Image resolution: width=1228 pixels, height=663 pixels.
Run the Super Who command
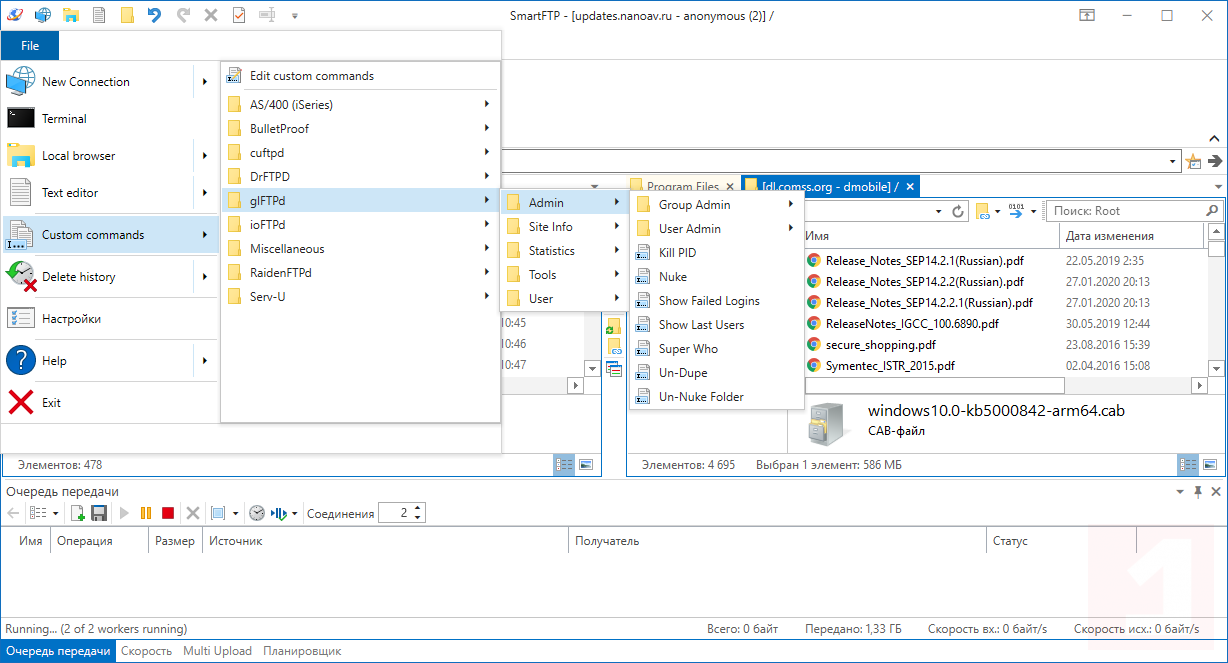coord(716,349)
